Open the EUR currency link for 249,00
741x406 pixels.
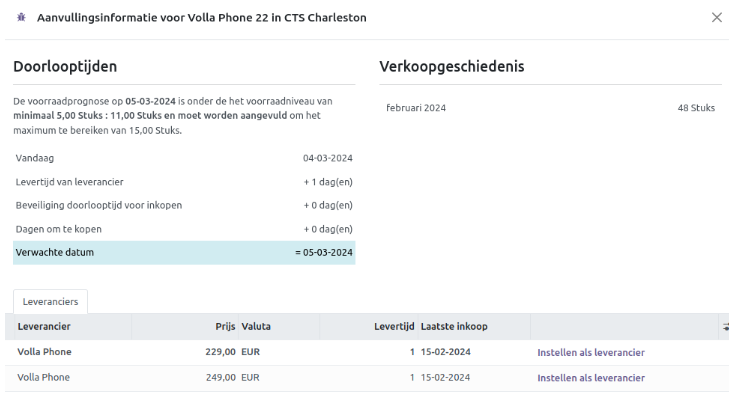tap(250, 378)
